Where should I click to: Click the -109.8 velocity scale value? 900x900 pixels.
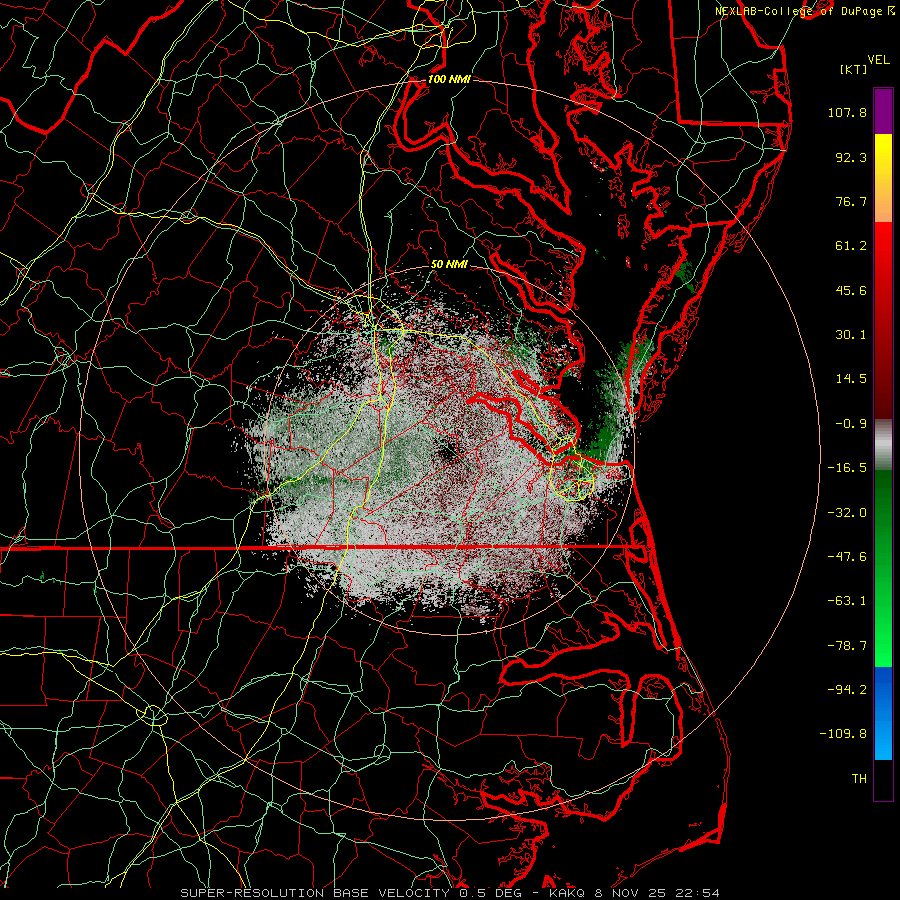843,734
